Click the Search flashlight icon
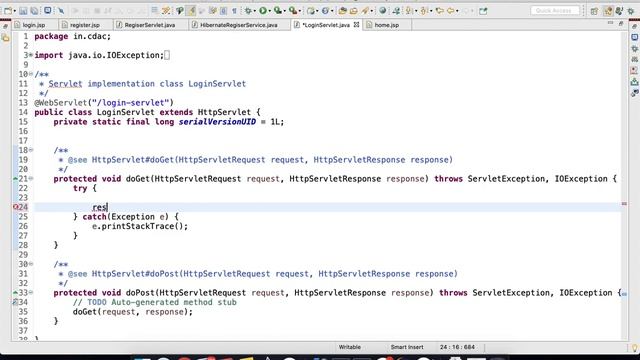The height and width of the screenshot is (360, 640). (x=364, y=11)
